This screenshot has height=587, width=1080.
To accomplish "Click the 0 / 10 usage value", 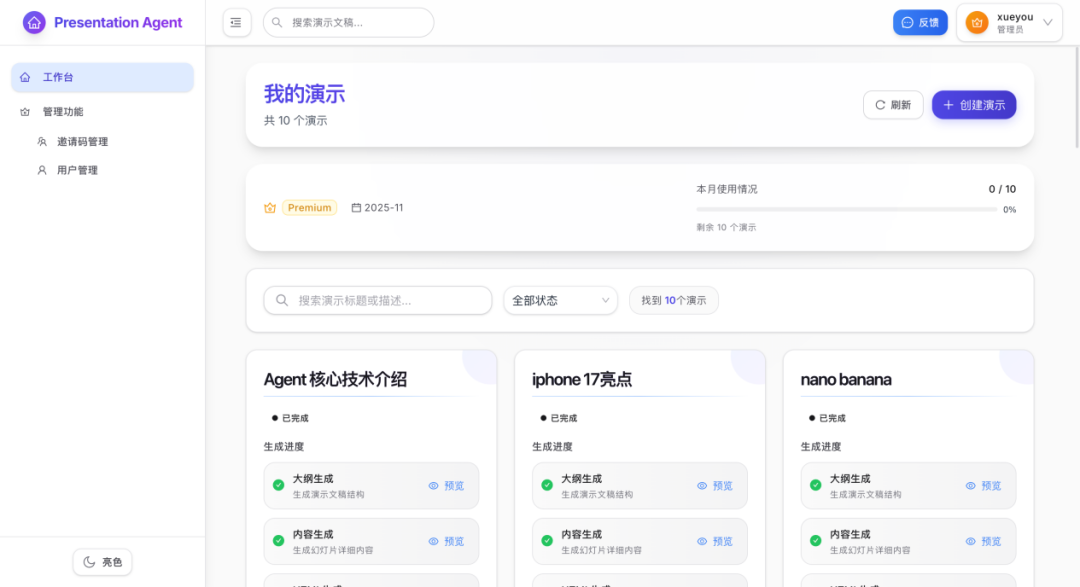I will 1002,189.
